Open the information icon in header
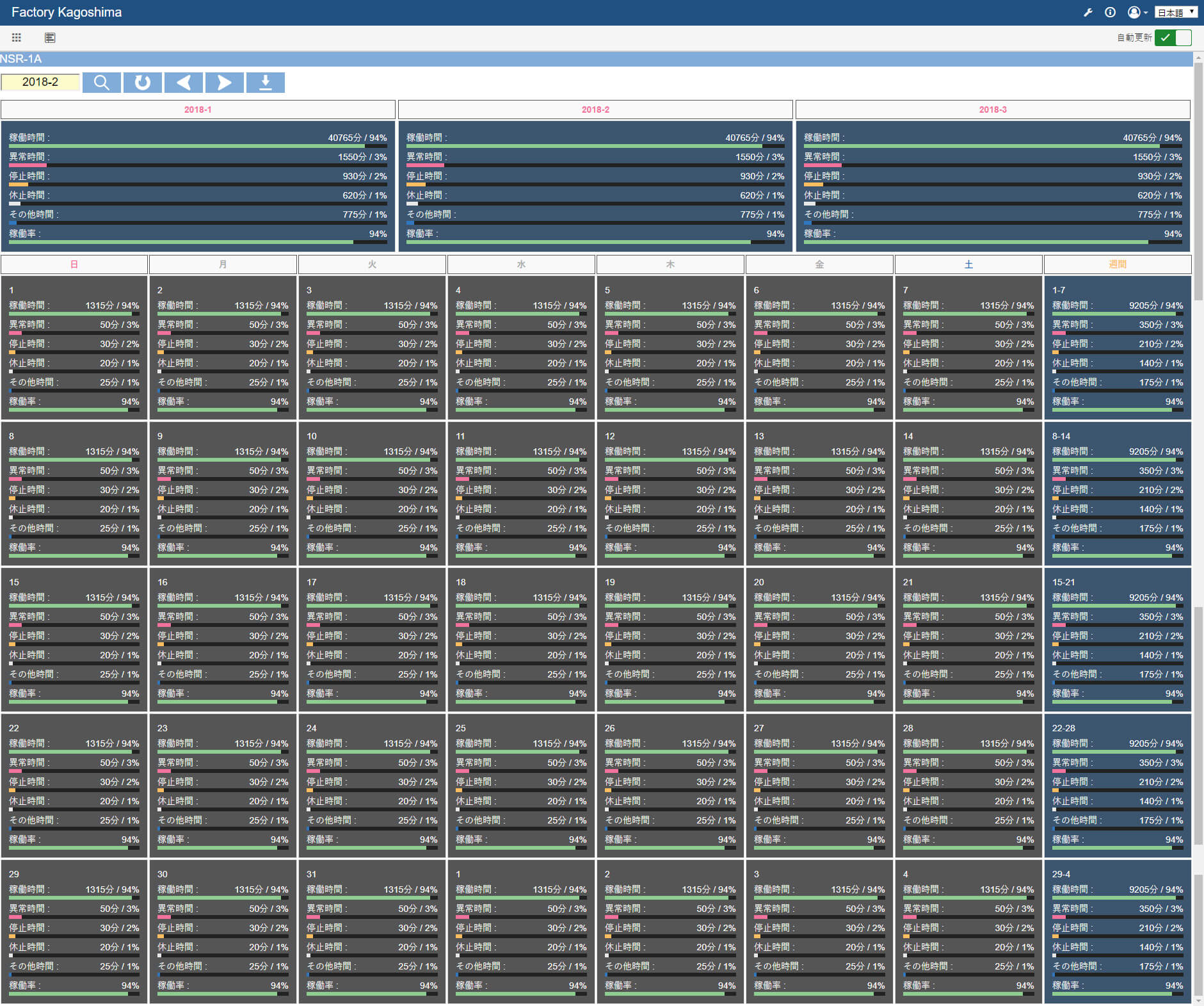This screenshot has height=1006, width=1204. (1111, 12)
